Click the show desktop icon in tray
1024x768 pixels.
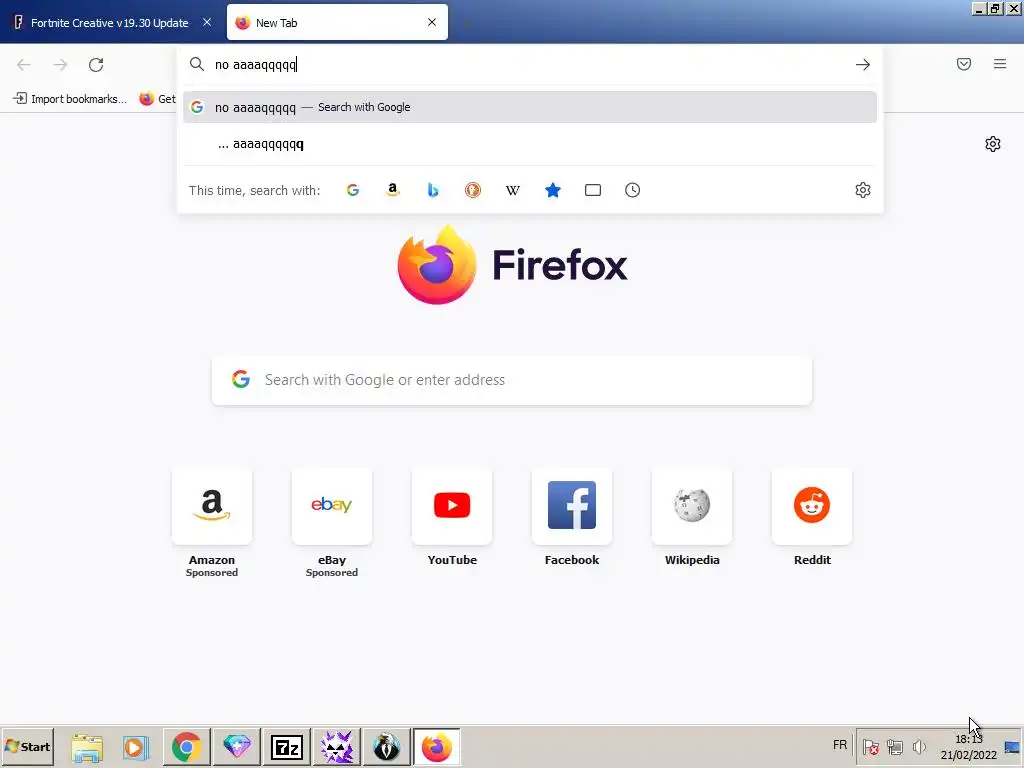1012,747
